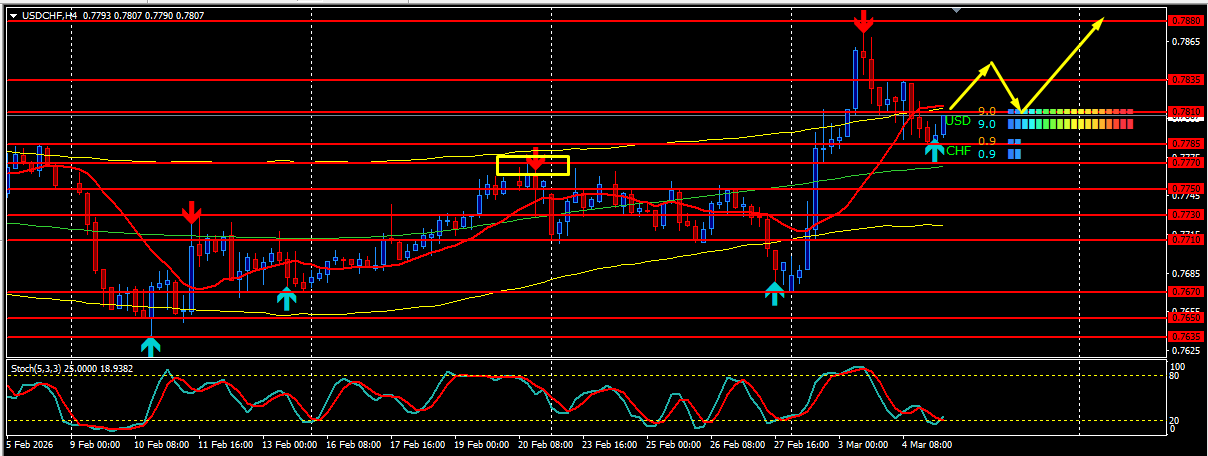This screenshot has width=1208, height=456.
Task: Select the 0.7635 red price level label
Action: point(1185,337)
